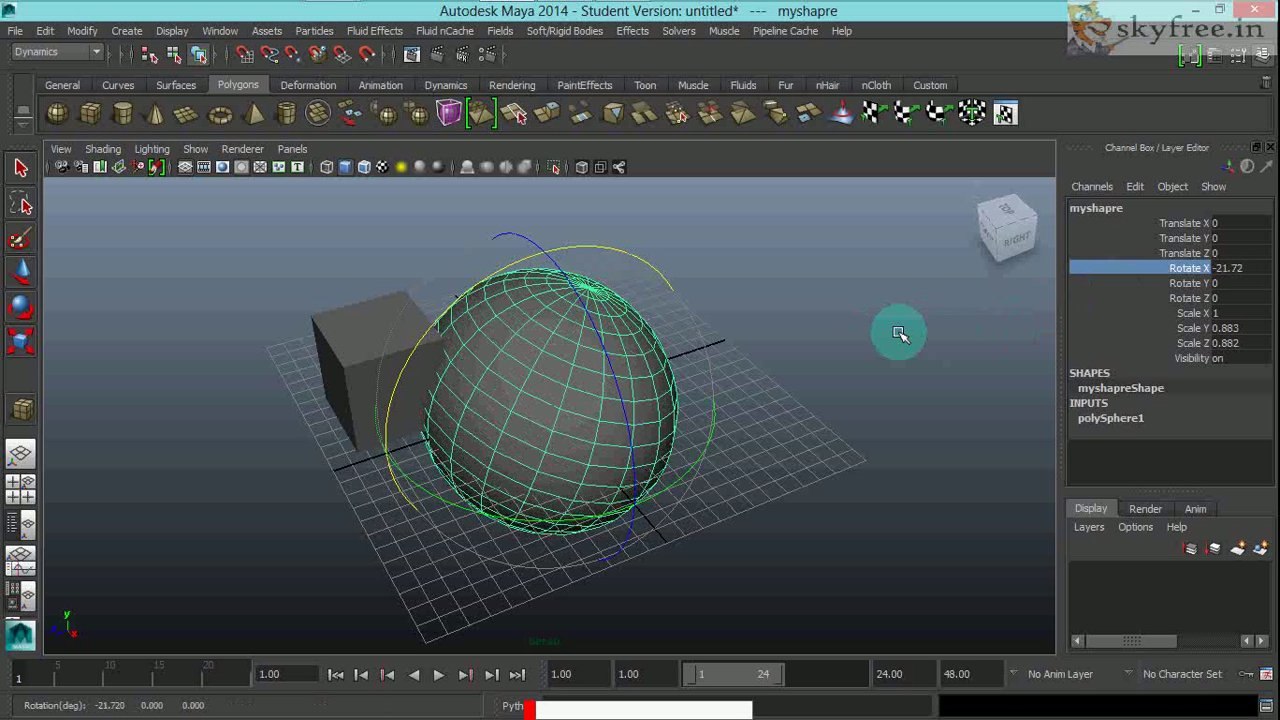Move selected layer up in list
Viewport: 1280px width, 720px height.
point(1190,549)
